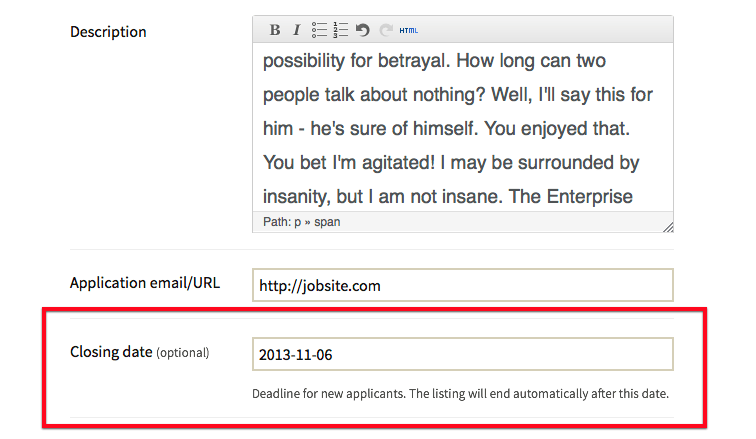Toggle italic formatting in the Description editor
The height and width of the screenshot is (439, 756).
pyautogui.click(x=296, y=30)
